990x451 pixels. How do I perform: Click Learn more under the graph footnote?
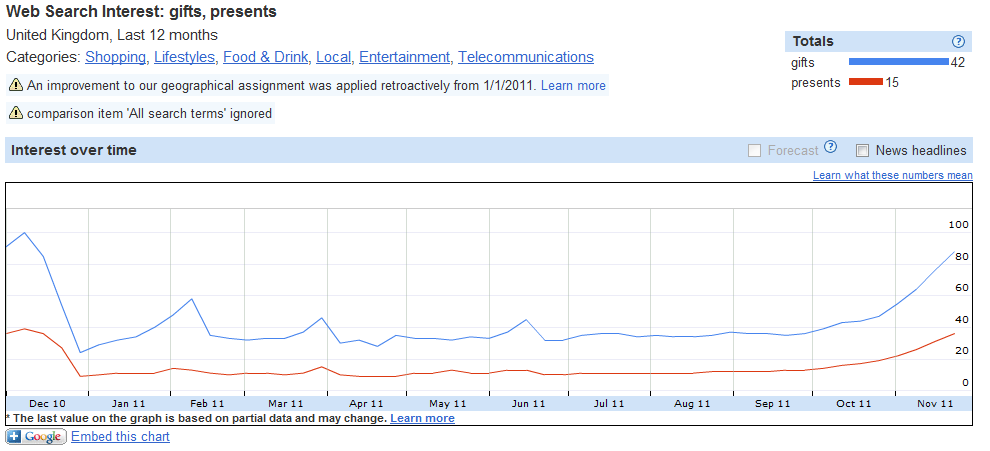click(x=422, y=418)
